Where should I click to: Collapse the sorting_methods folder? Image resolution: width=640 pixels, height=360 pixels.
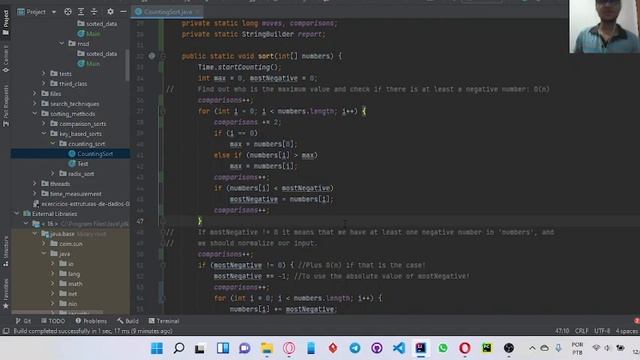pyautogui.click(x=35, y=113)
